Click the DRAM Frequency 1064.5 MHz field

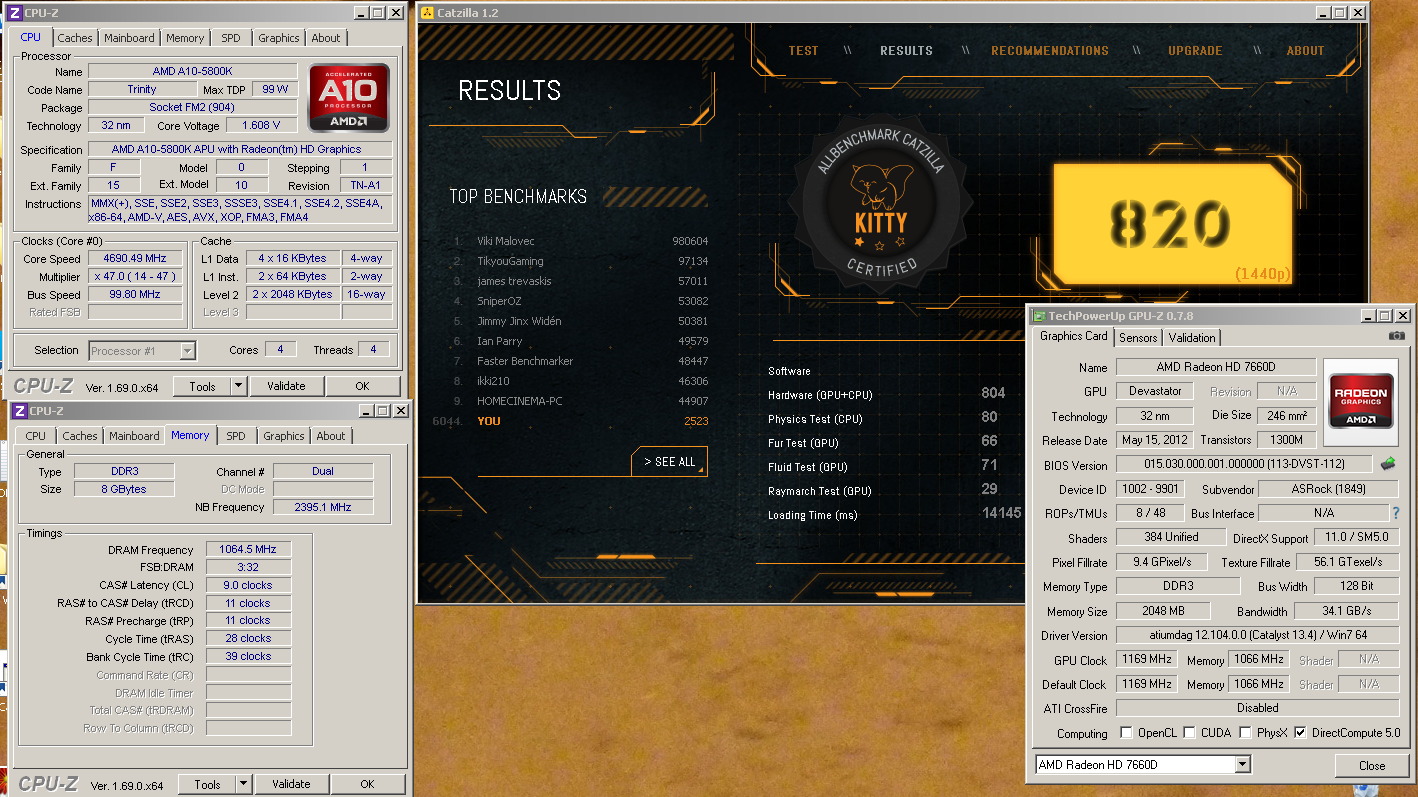248,549
